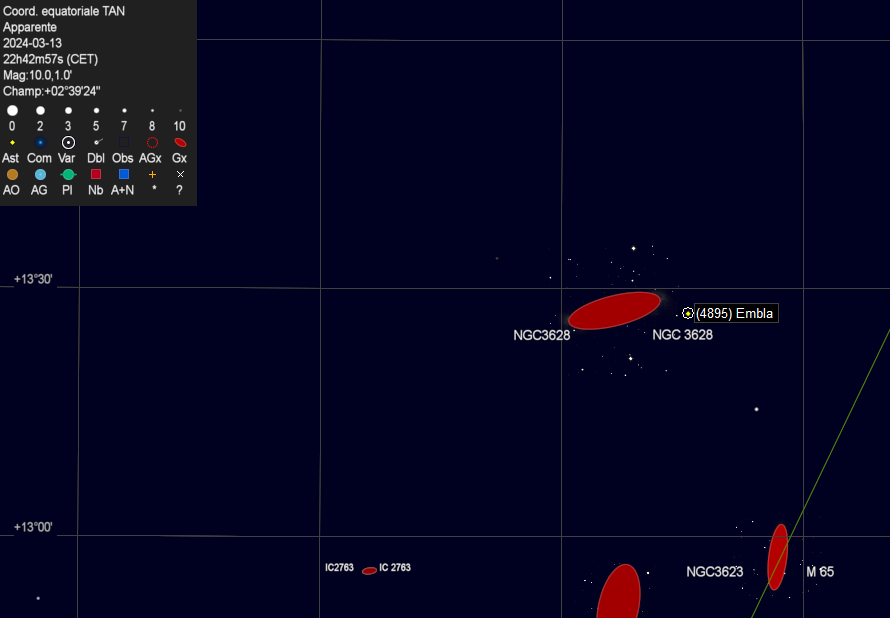Image resolution: width=890 pixels, height=618 pixels.
Task: Click the time "22h42m57s (CET)" in legend
Action: pos(51,59)
